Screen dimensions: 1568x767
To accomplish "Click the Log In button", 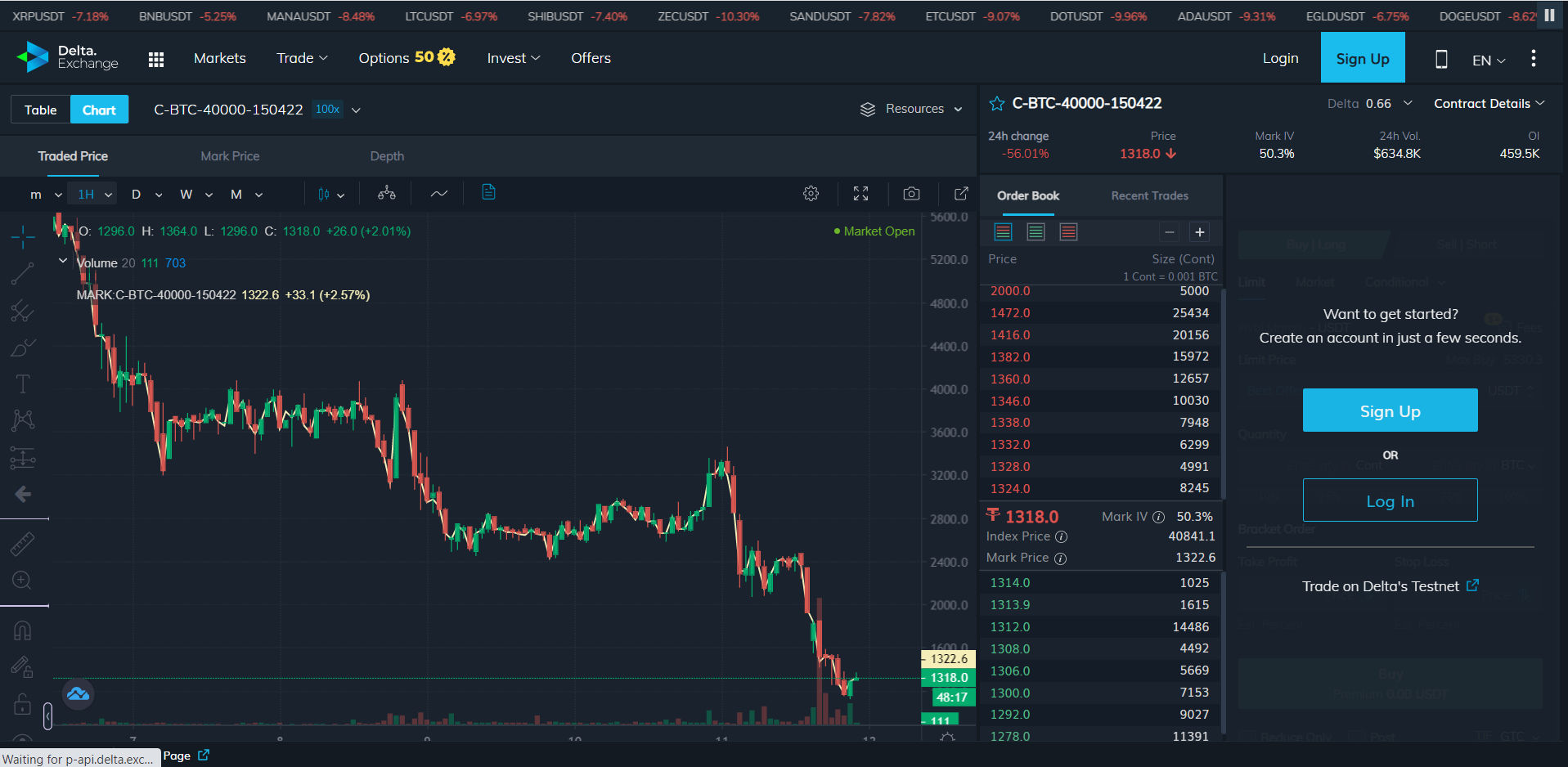I will (x=1389, y=500).
